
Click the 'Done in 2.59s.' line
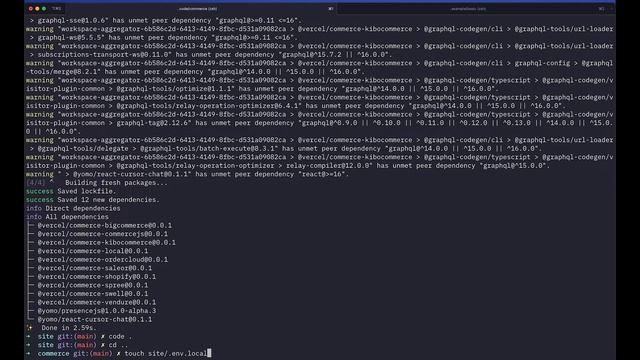click(x=61, y=328)
